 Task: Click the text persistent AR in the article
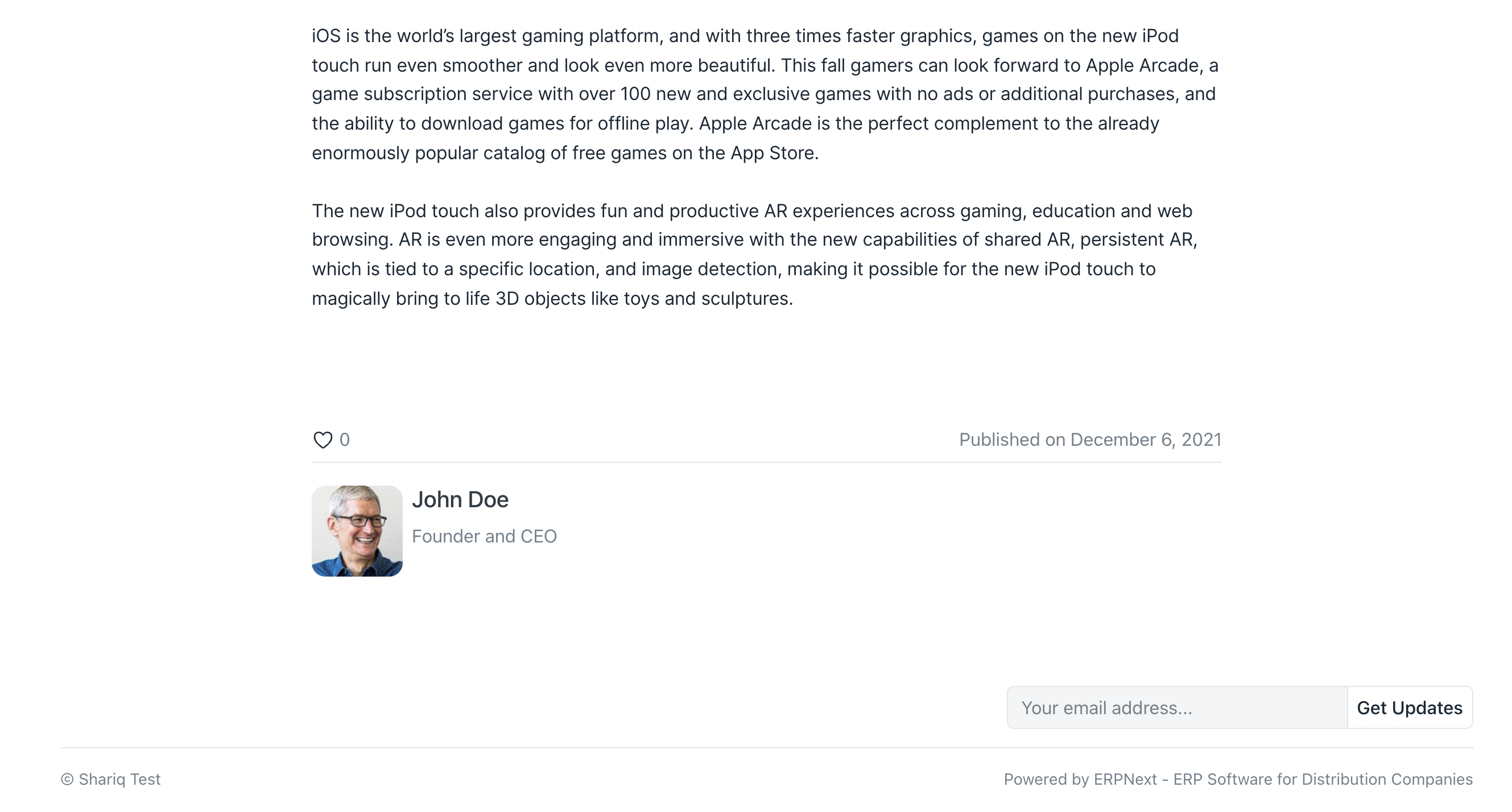[1136, 239]
